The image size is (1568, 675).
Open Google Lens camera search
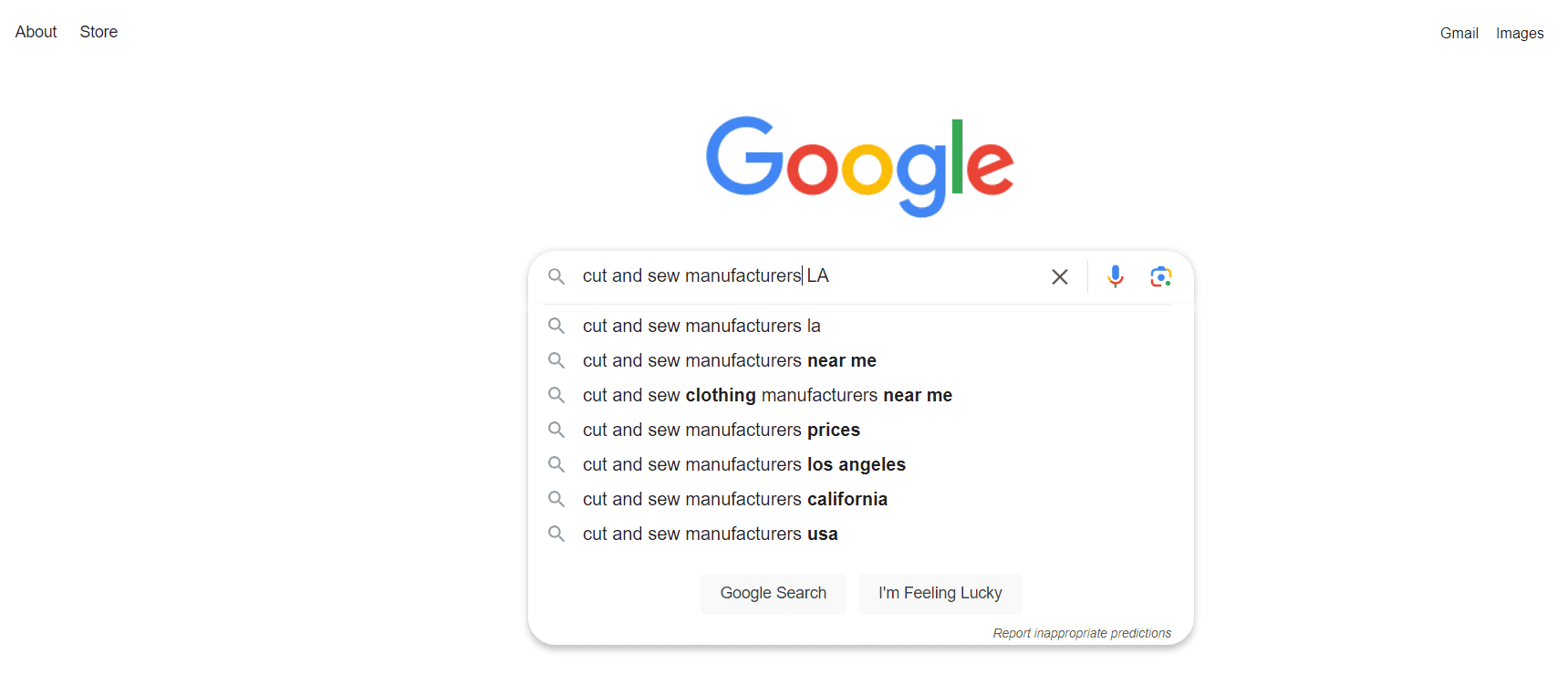click(1160, 275)
